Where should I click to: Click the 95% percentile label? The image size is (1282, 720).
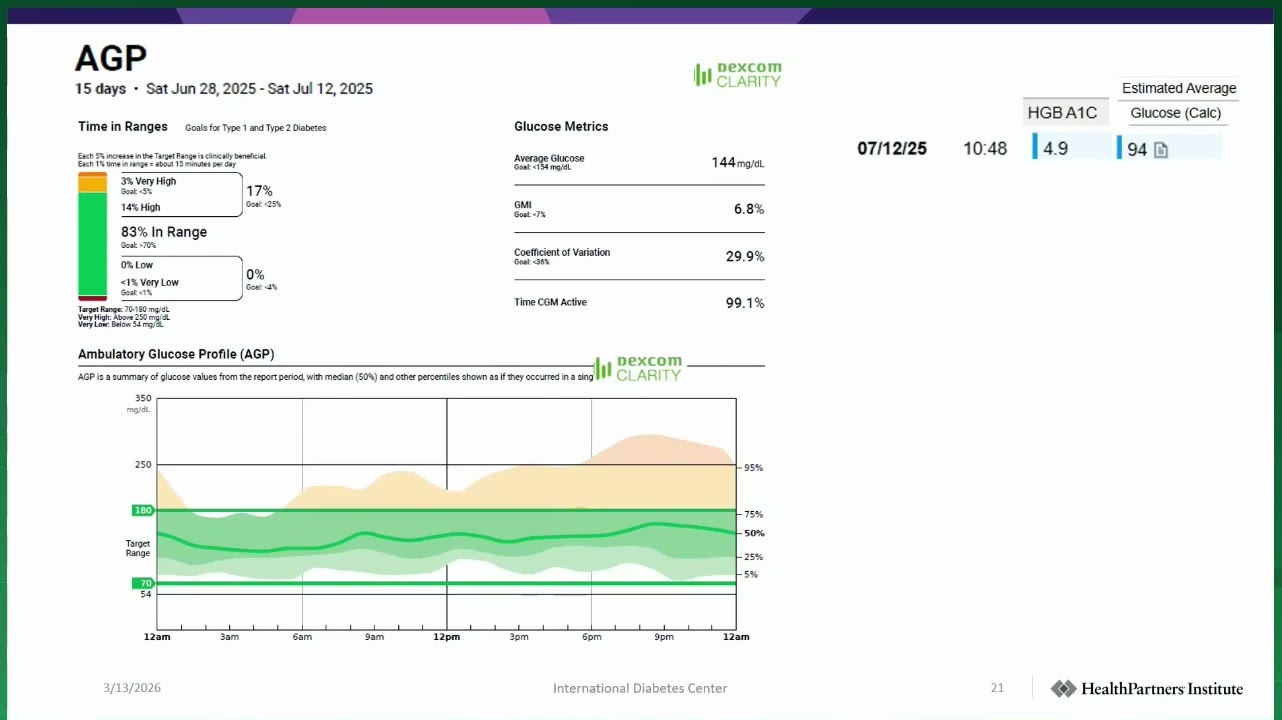pyautogui.click(x=754, y=467)
